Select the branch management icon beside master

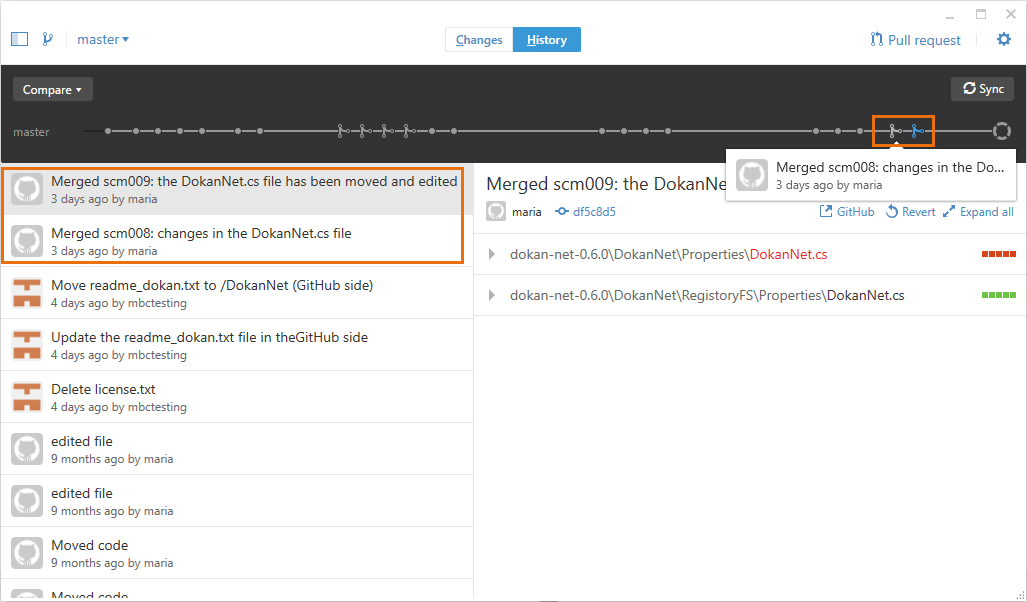click(46, 38)
